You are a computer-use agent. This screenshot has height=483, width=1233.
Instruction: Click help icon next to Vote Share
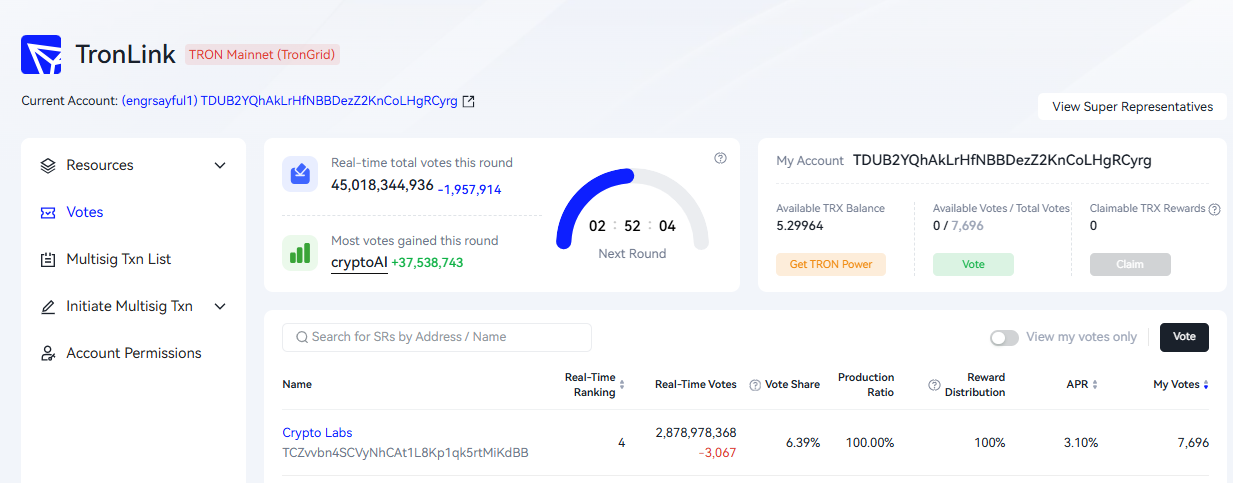(755, 385)
